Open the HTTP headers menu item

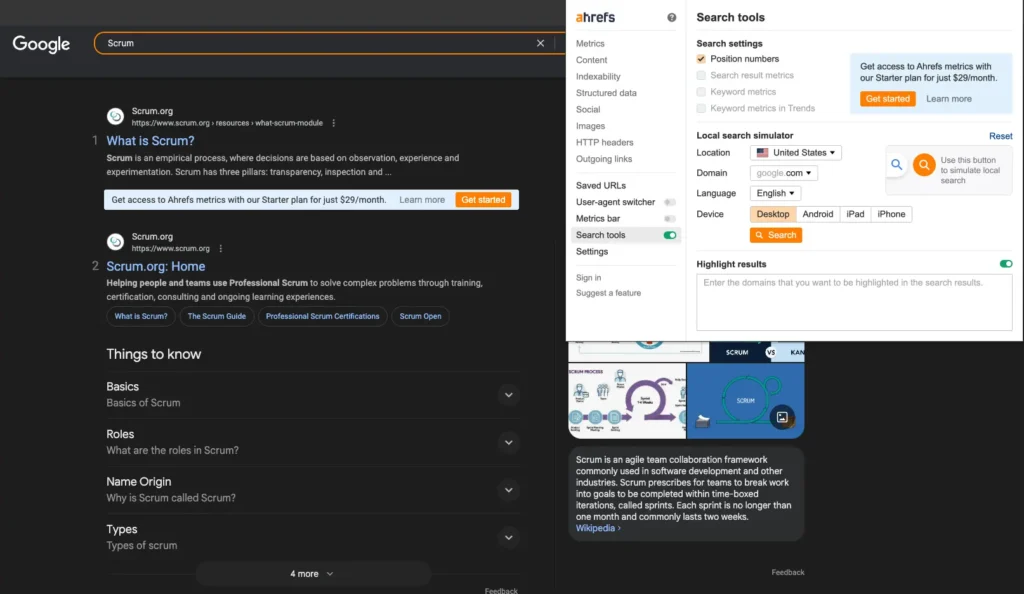click(x=605, y=142)
